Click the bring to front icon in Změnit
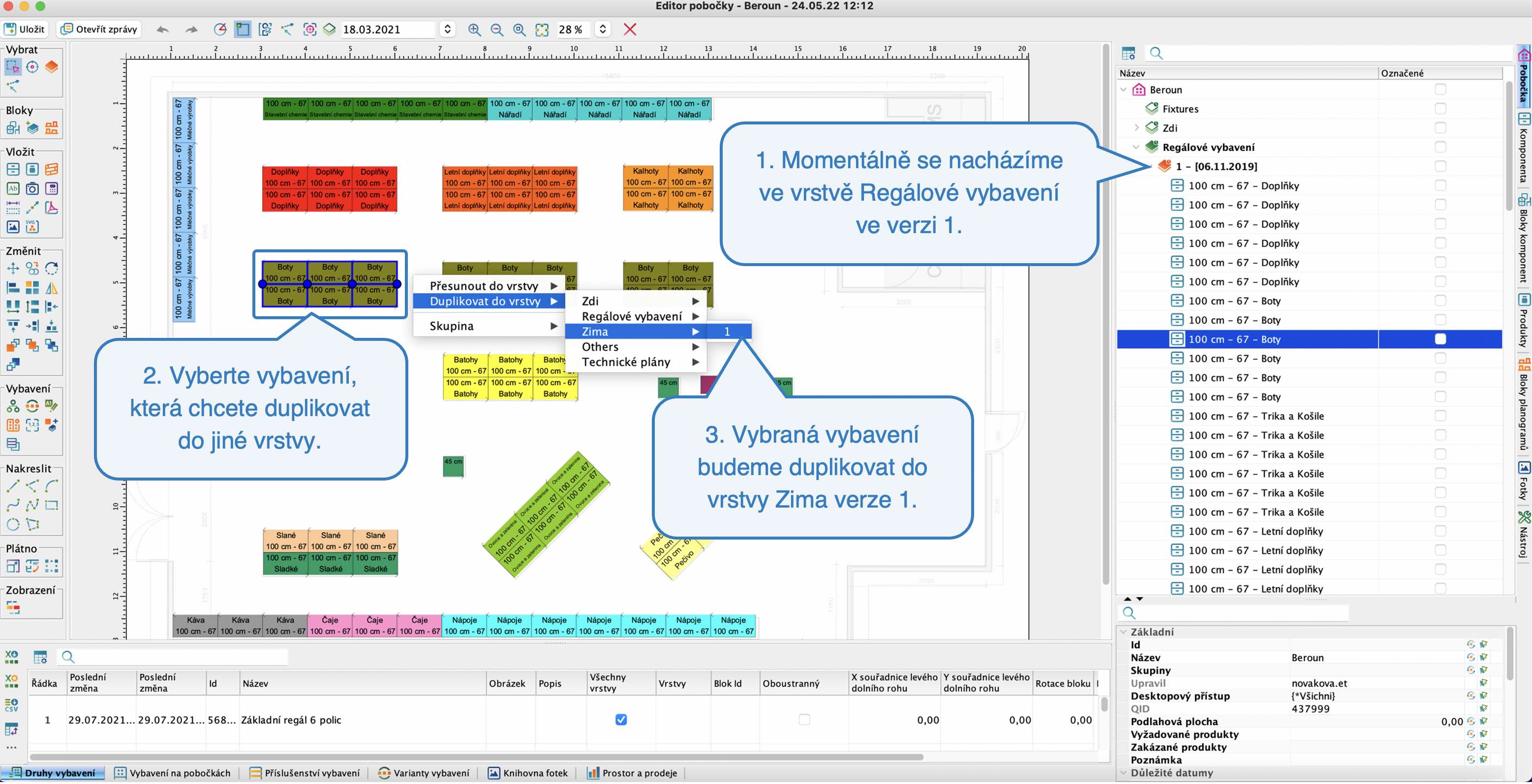Viewport: 1532px width, 784px height. pyautogui.click(x=12, y=345)
